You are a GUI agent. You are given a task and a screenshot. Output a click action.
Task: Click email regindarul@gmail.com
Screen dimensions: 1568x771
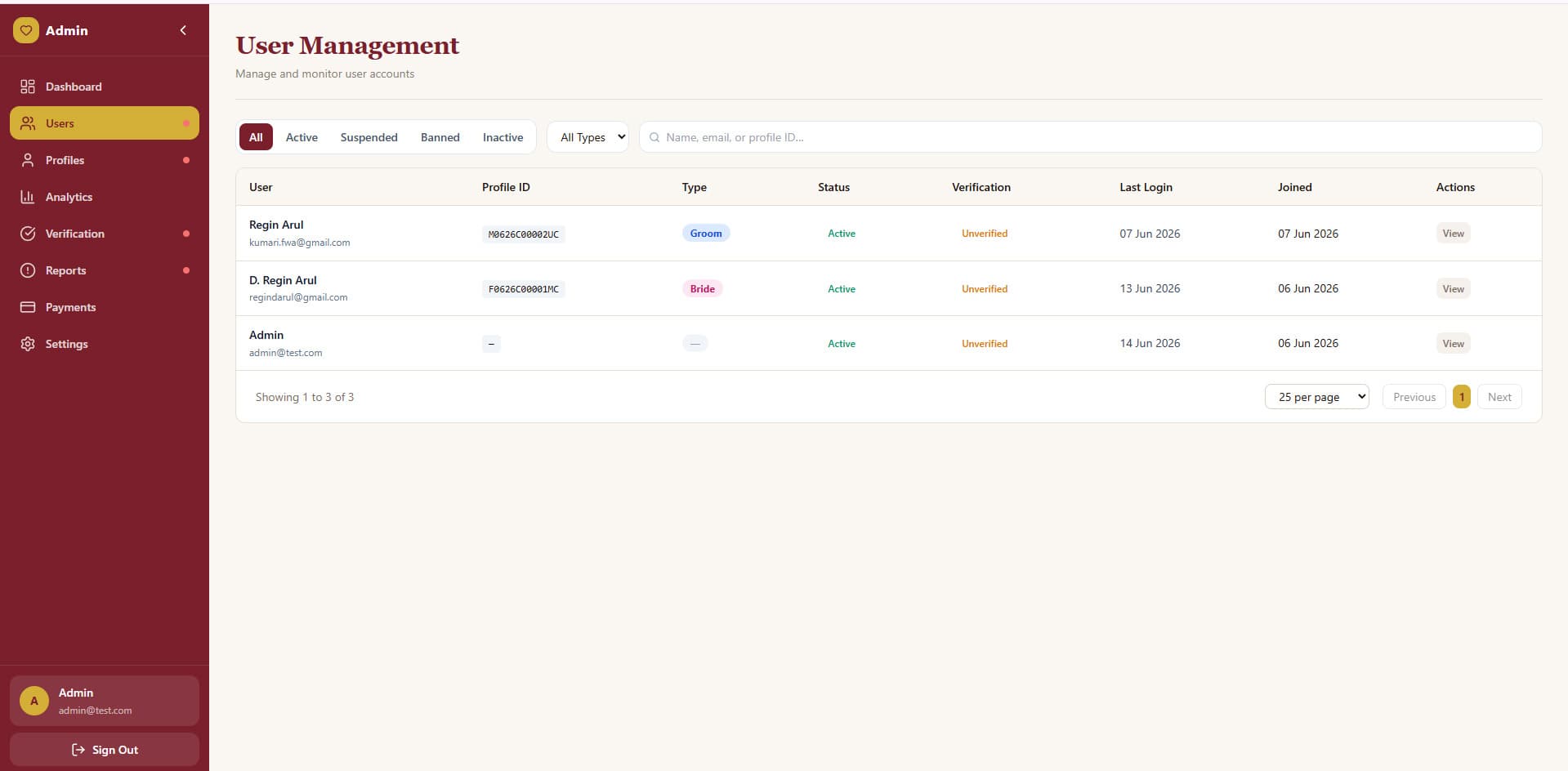pos(298,297)
